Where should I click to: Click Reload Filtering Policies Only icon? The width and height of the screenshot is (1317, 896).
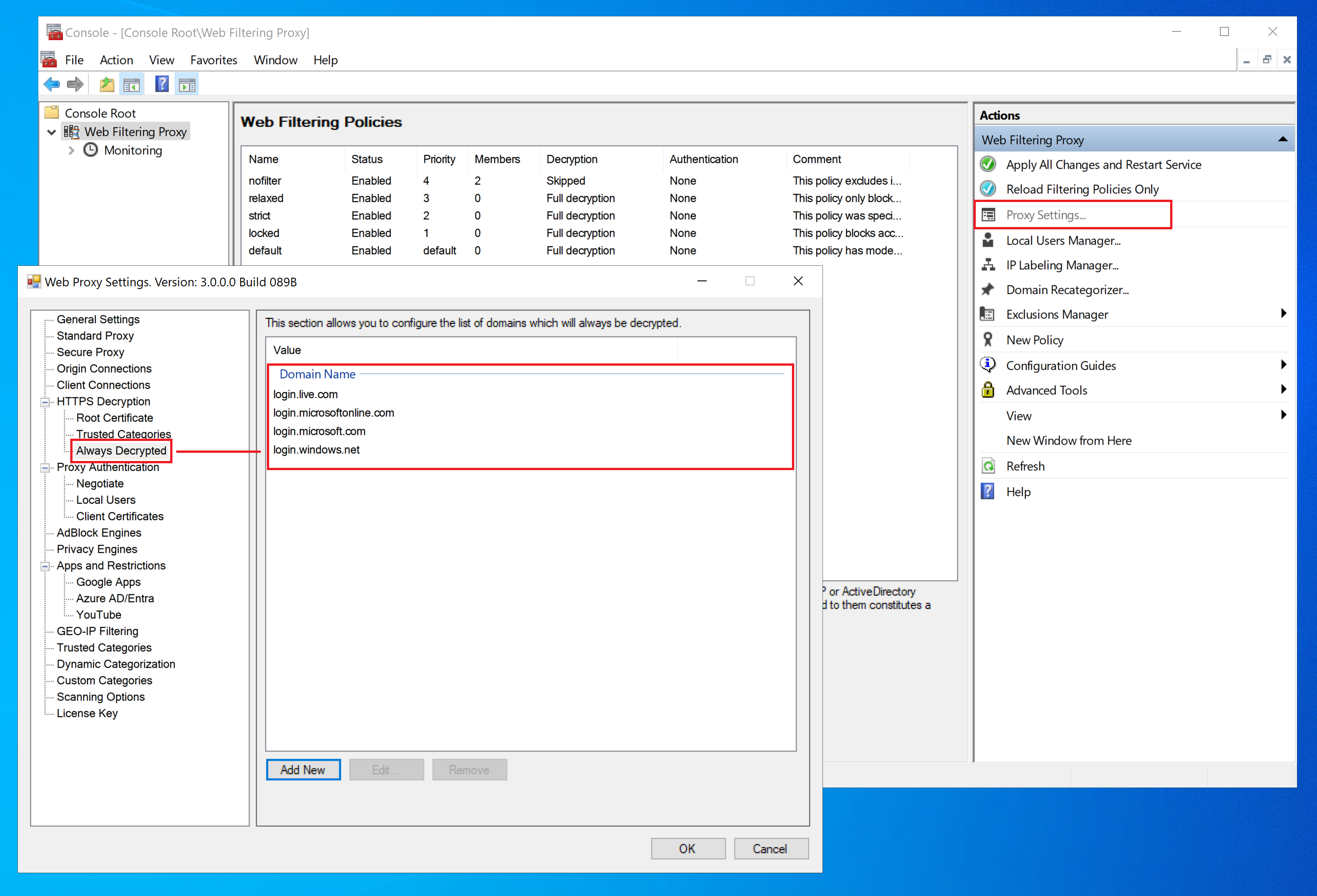point(988,189)
